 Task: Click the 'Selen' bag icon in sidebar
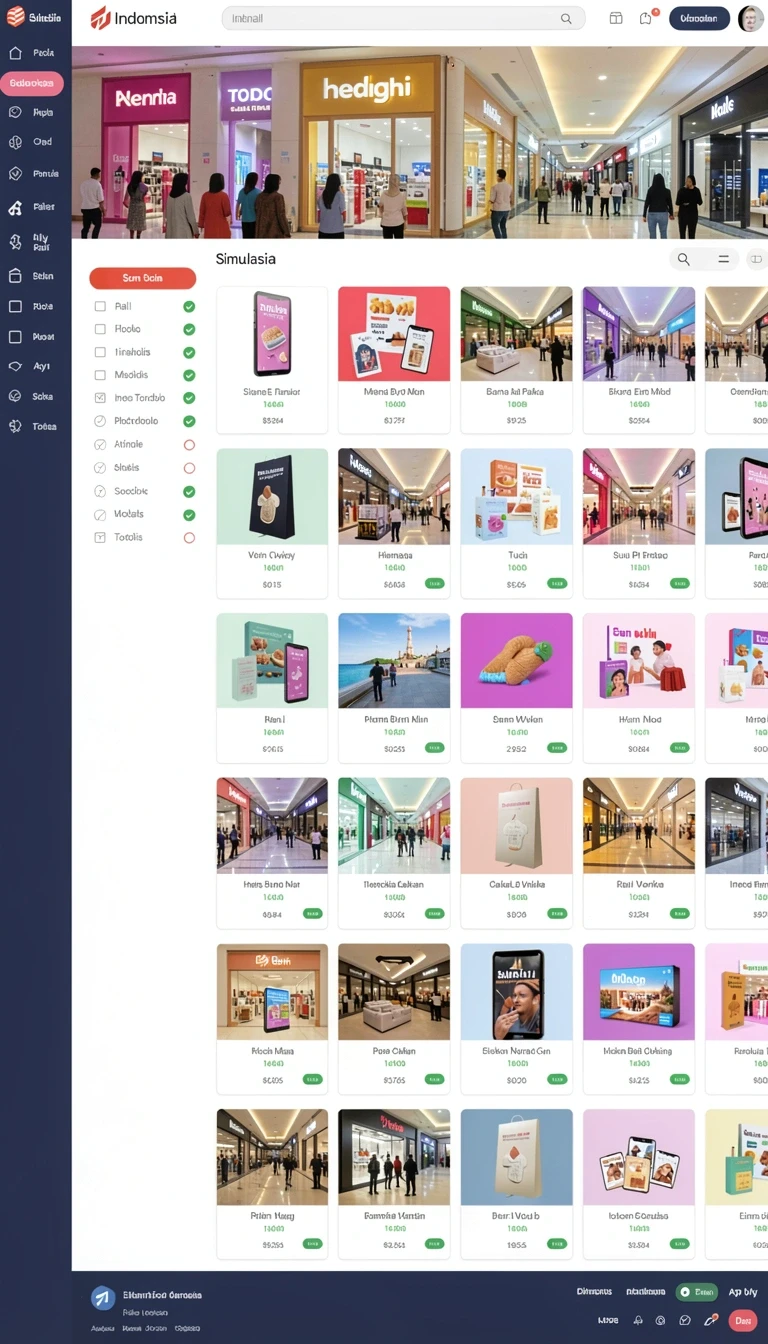point(15,276)
